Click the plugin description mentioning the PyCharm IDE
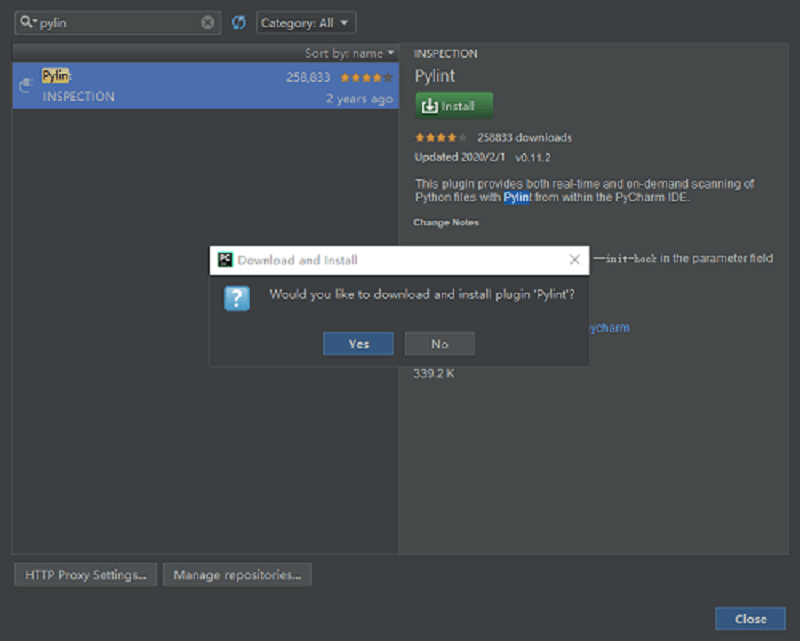800x641 pixels. 584,190
